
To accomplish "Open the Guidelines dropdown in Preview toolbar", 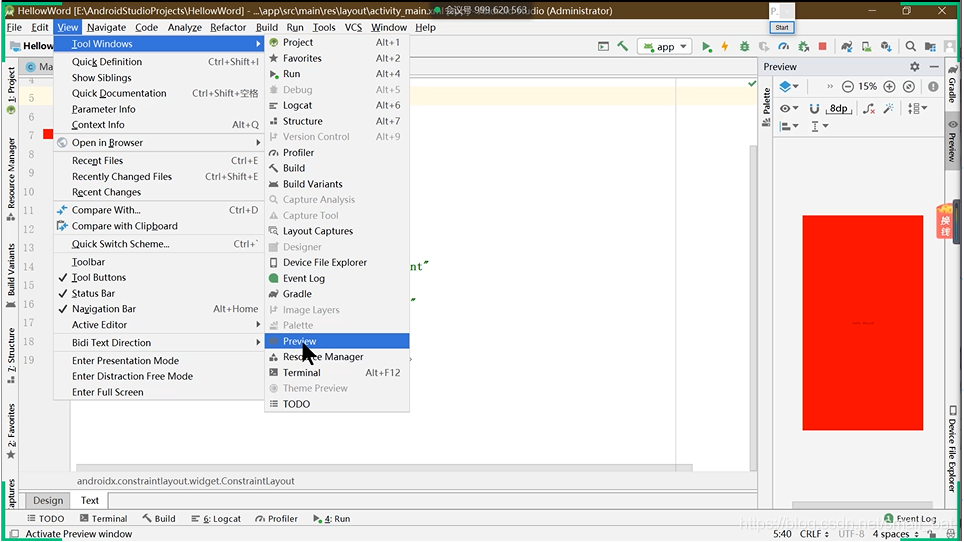I will point(820,127).
